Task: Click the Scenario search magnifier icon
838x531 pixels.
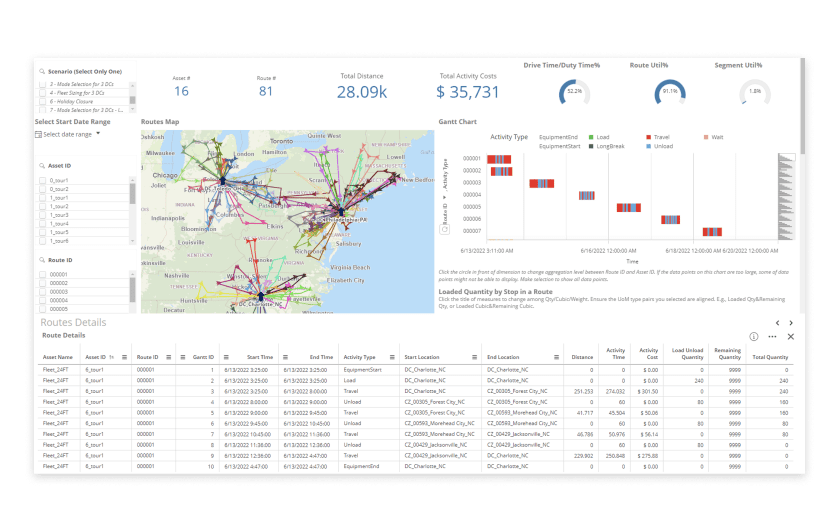Action: [x=42, y=72]
